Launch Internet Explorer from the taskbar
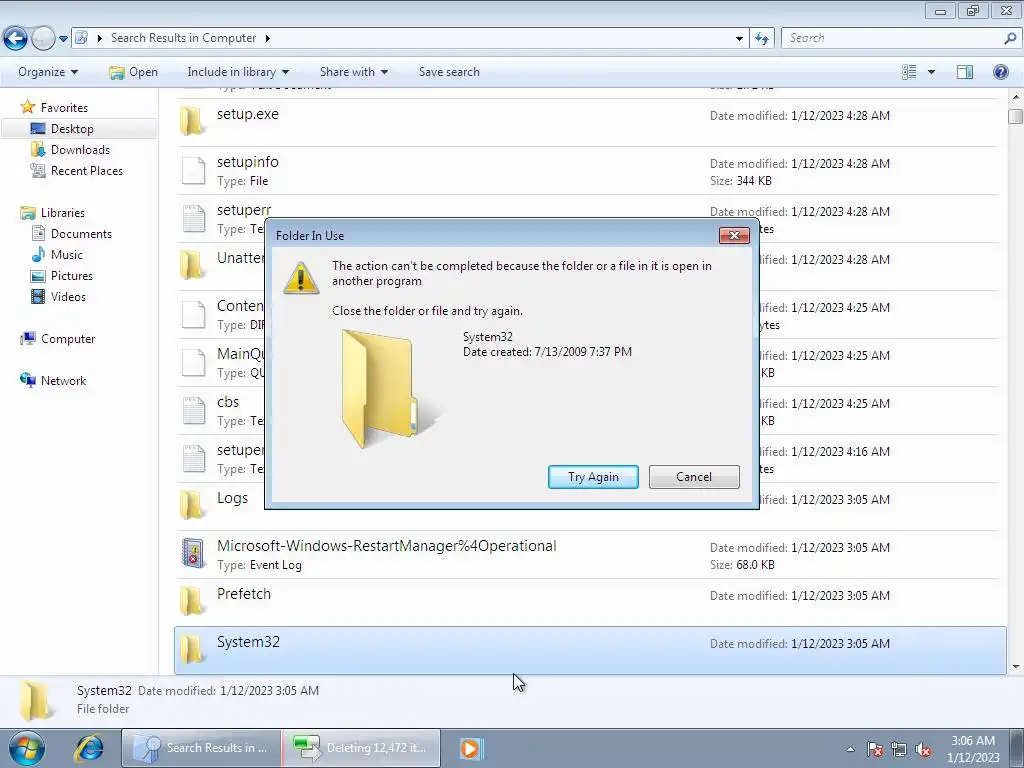This screenshot has height=768, width=1024. point(88,748)
